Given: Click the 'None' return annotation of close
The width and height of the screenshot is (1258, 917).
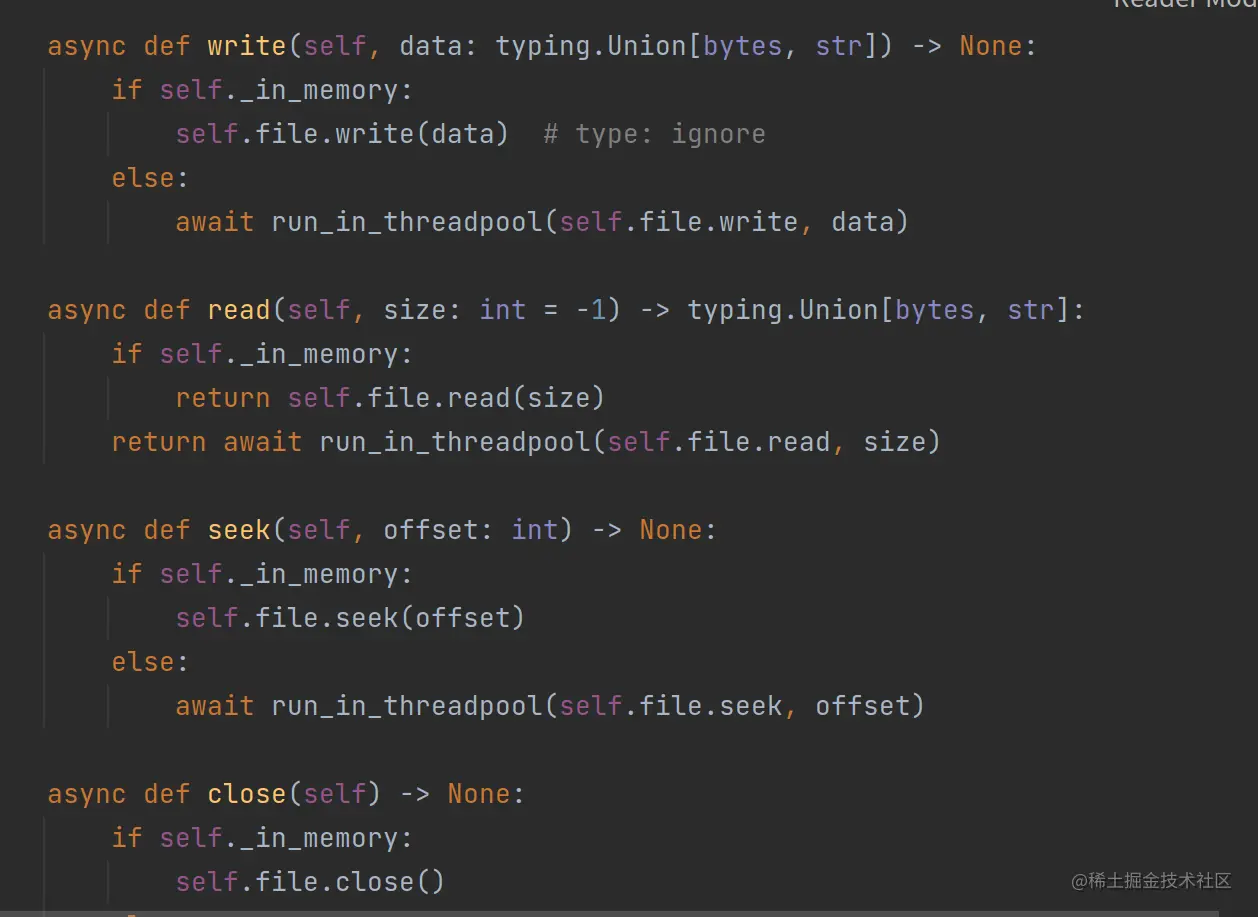Looking at the screenshot, I should click(479, 794).
